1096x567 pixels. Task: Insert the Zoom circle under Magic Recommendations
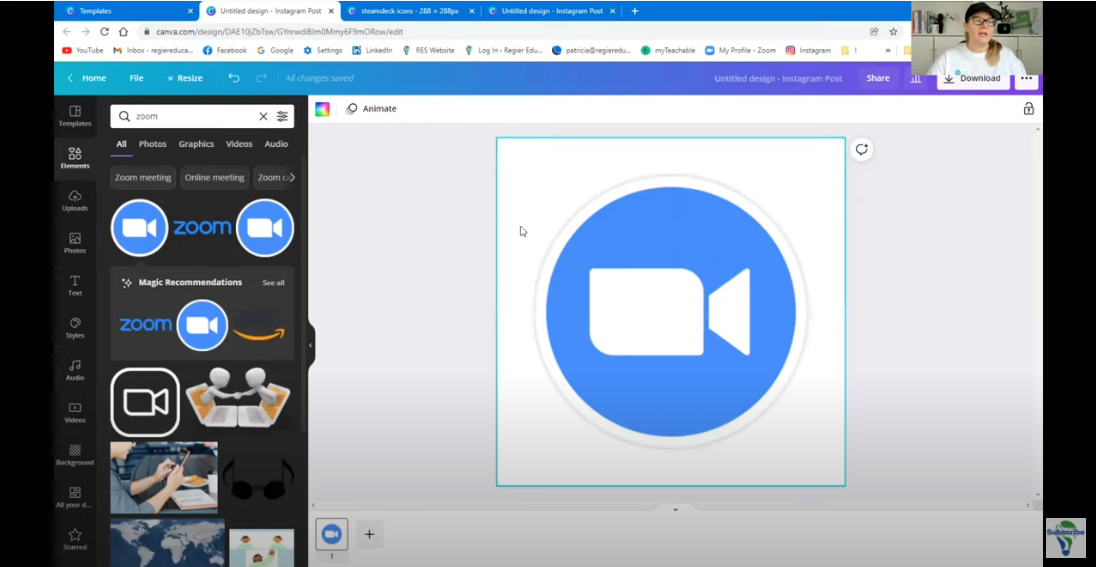(203, 325)
